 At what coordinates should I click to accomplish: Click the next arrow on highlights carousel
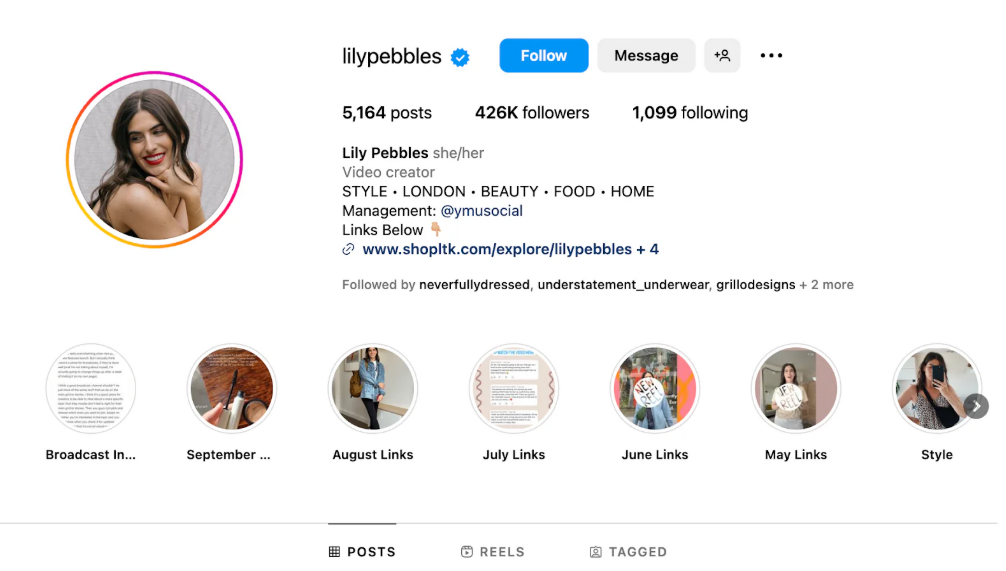[976, 406]
